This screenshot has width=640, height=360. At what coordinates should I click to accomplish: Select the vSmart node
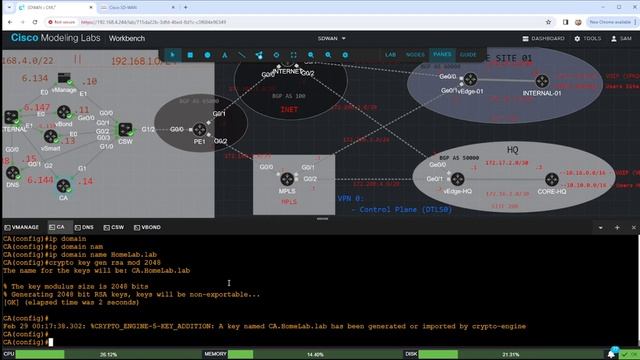[51, 136]
